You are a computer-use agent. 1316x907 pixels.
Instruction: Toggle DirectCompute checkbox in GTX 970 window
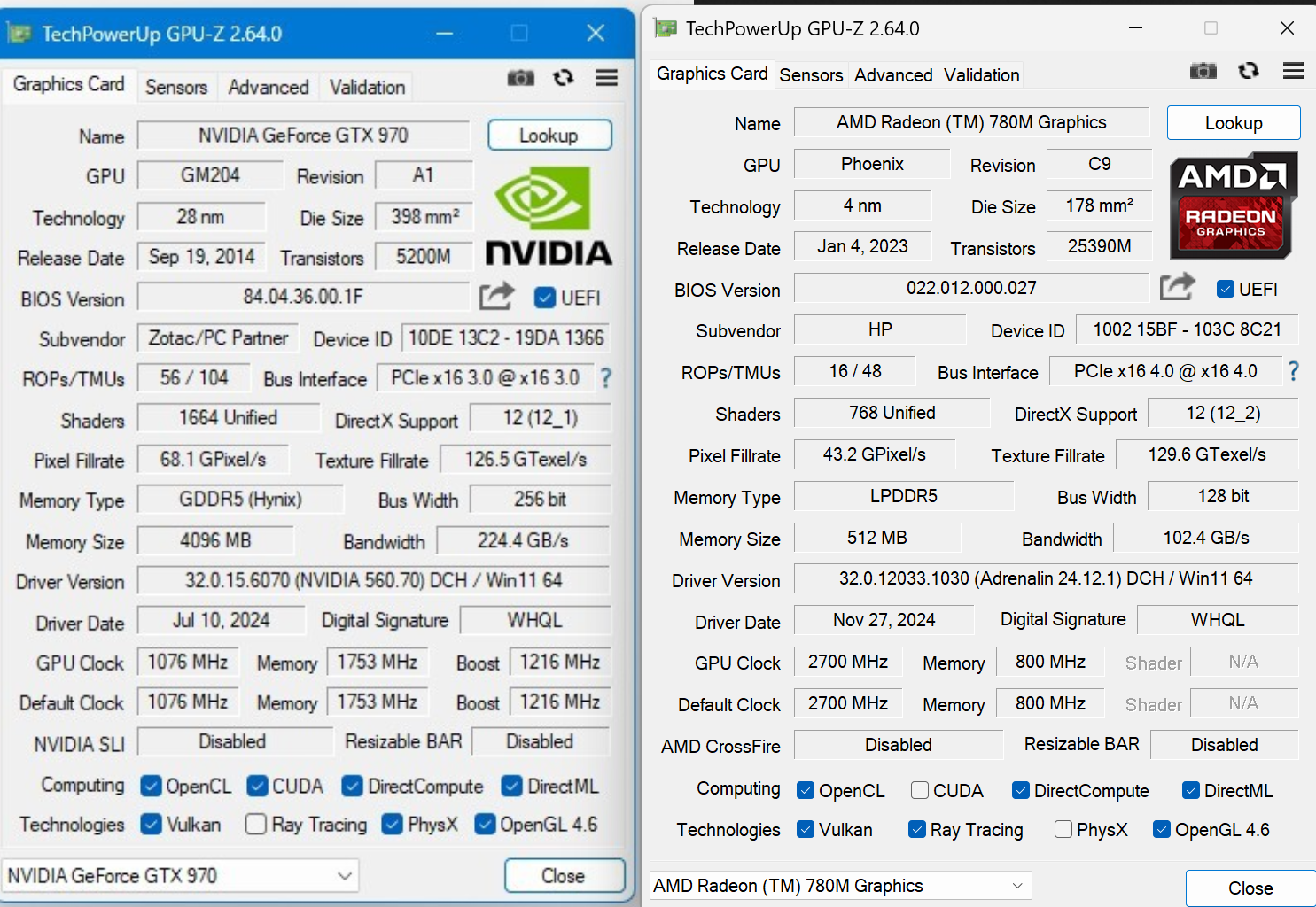coord(352,786)
